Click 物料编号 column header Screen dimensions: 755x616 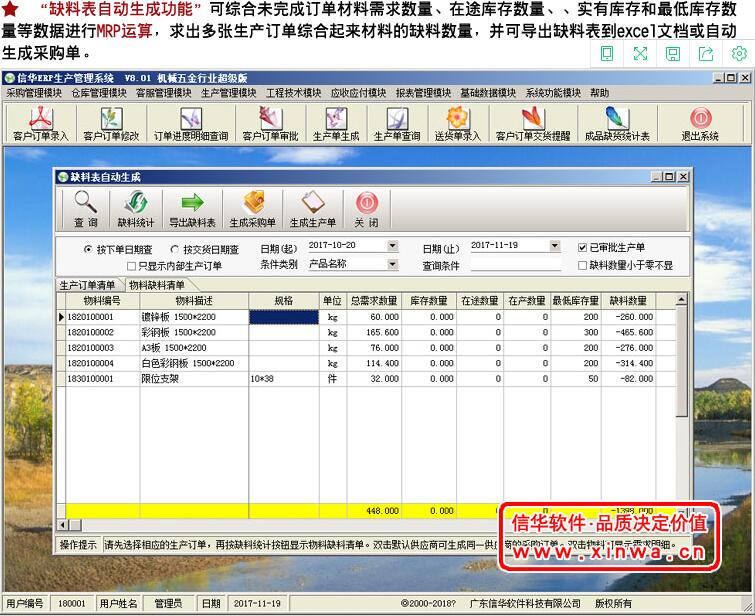[x=102, y=300]
